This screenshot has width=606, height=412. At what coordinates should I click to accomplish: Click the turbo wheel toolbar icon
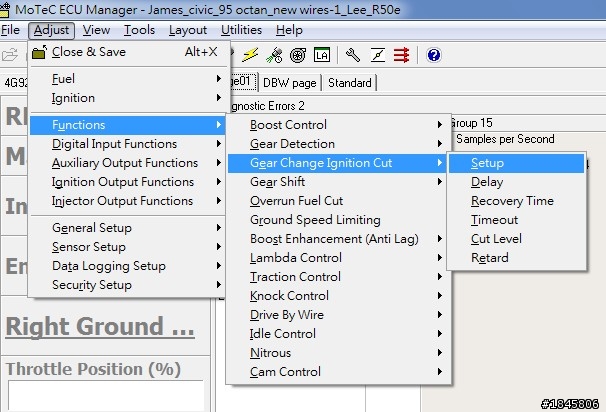298,55
